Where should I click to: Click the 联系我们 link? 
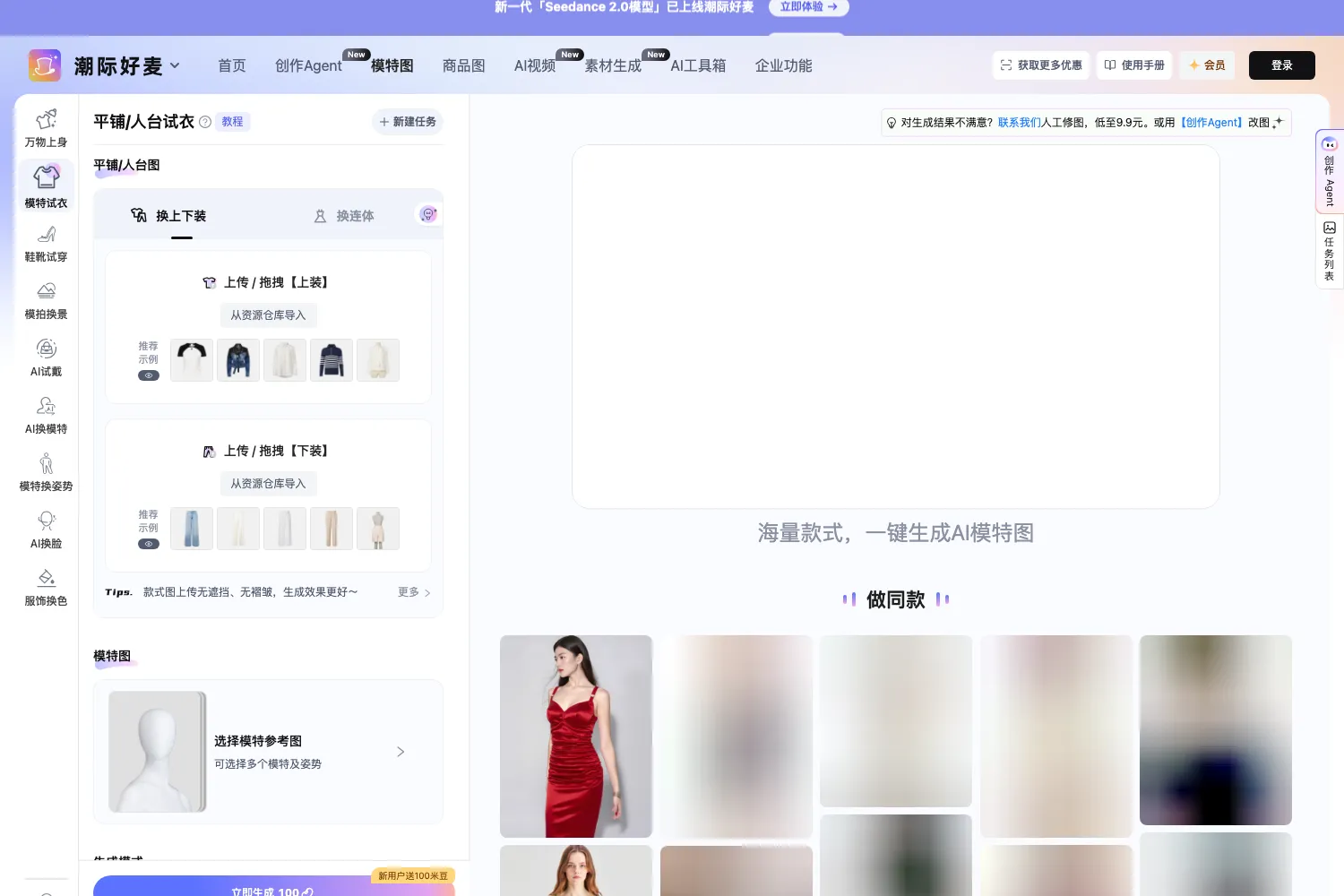click(x=1020, y=123)
